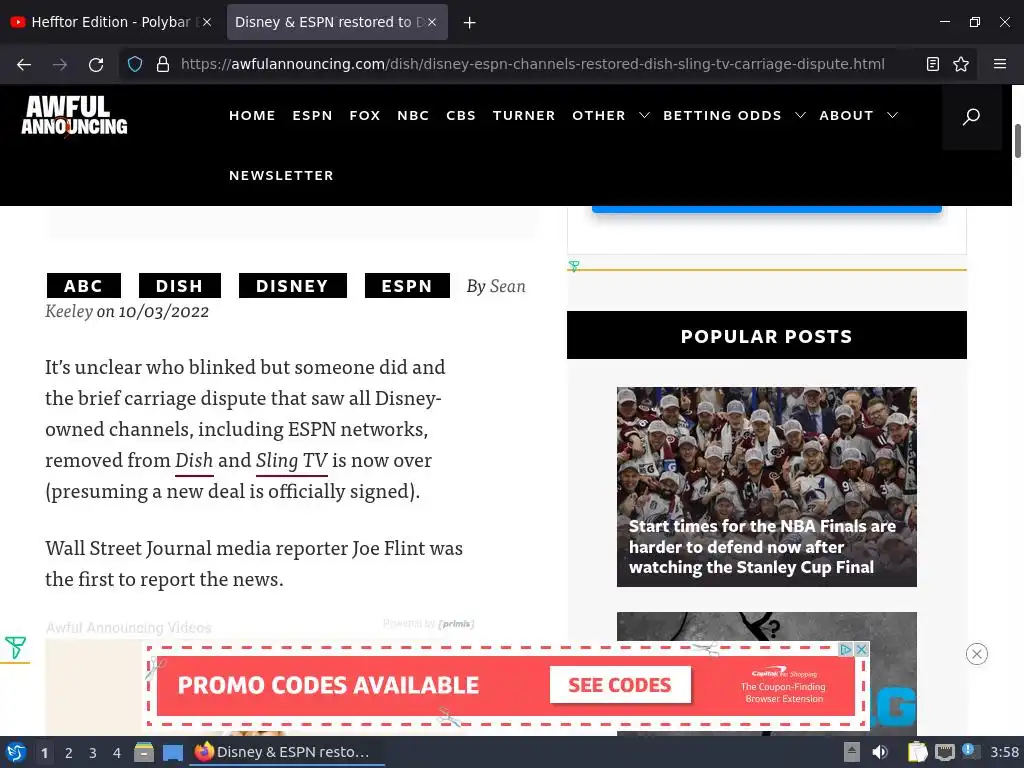This screenshot has width=1024, height=768.
Task: Open the NEWSLETTER nav link
Action: coord(281,176)
